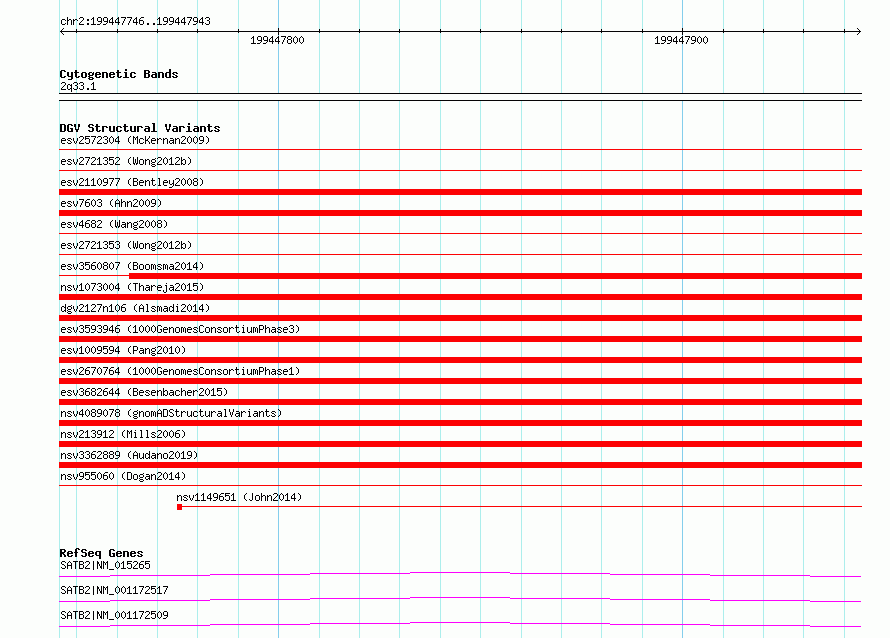Viewport: 890px width, 638px height.
Task: Open gene SATB2|NM_015265
Action: pos(106,565)
